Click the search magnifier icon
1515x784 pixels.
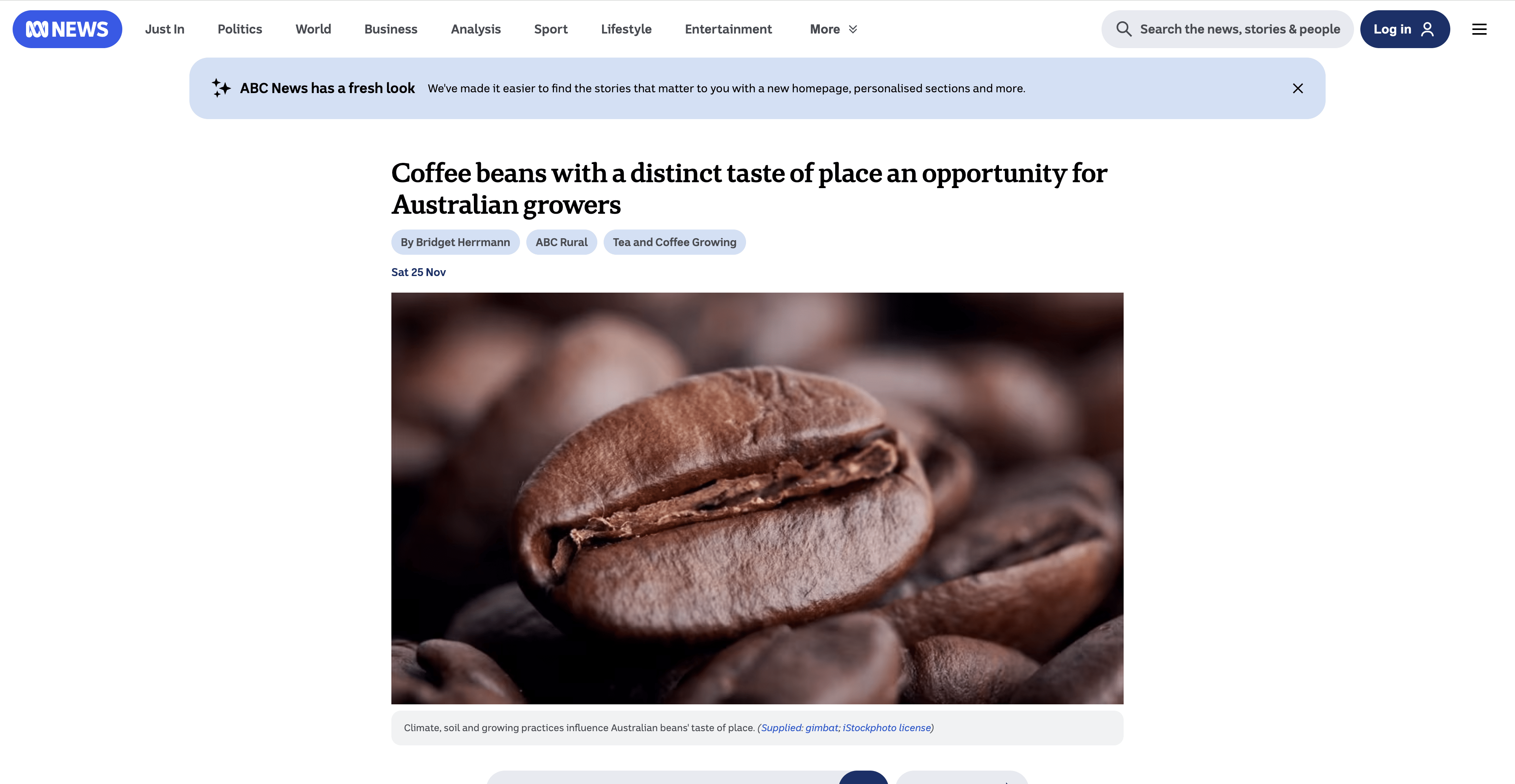tap(1123, 29)
